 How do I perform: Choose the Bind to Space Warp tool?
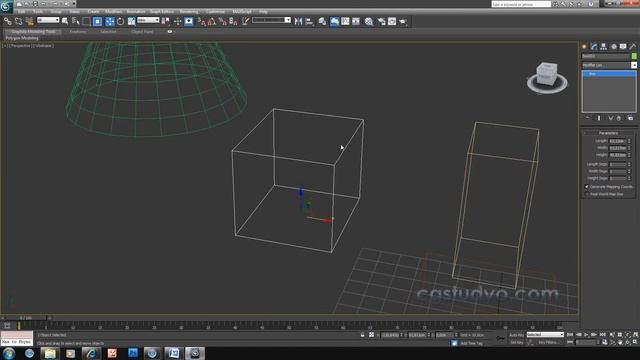[29, 21]
